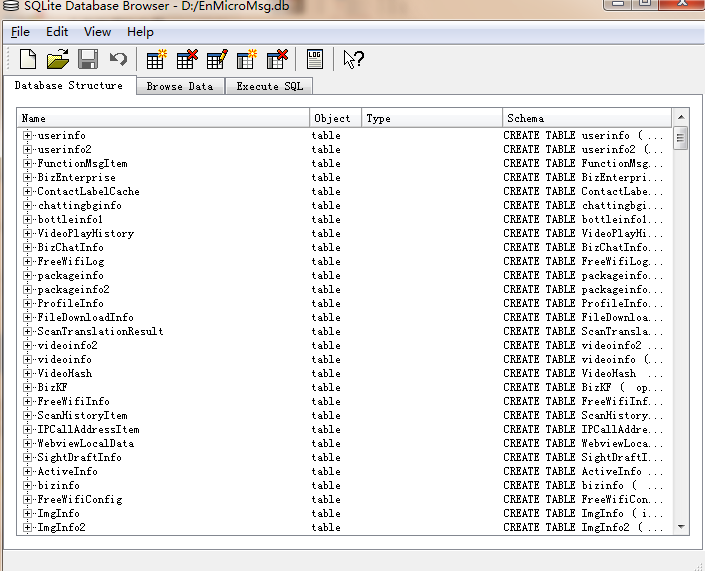The width and height of the screenshot is (705, 571).
Task: Select the FreeWifiConfig table row
Action: tap(344, 499)
